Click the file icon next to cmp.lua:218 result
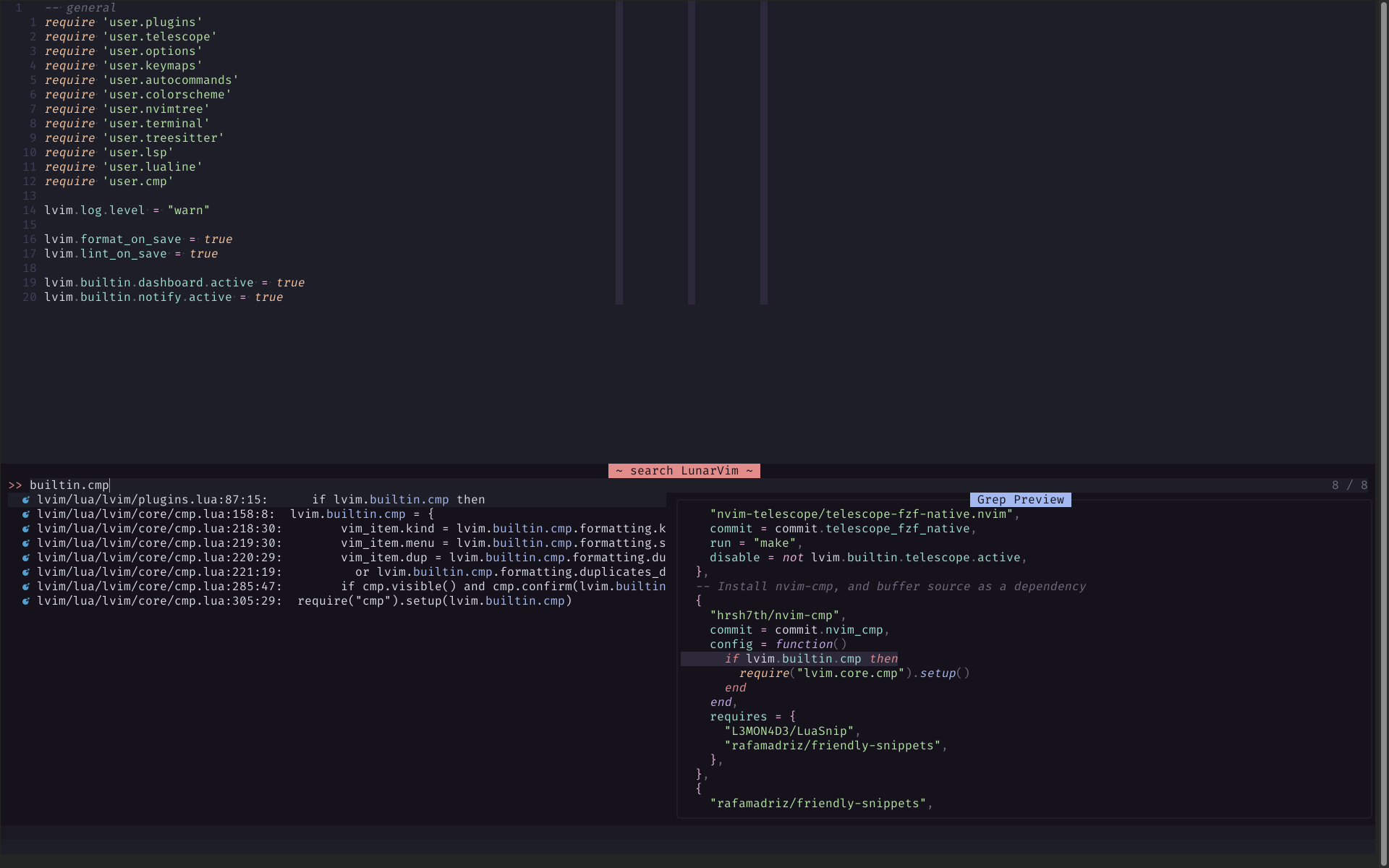This screenshot has height=868, width=1389. pos(25,528)
